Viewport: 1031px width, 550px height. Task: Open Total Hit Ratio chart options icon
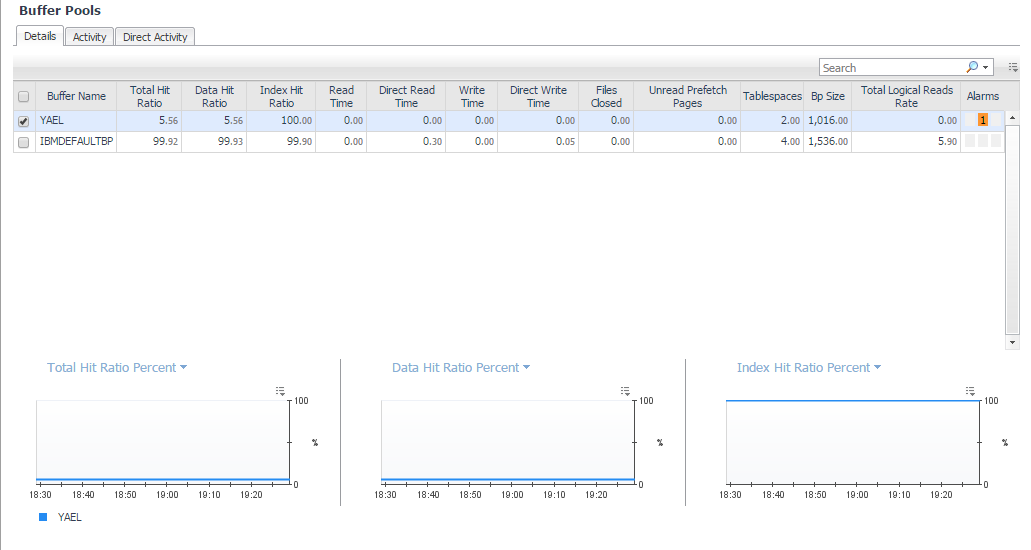(281, 391)
